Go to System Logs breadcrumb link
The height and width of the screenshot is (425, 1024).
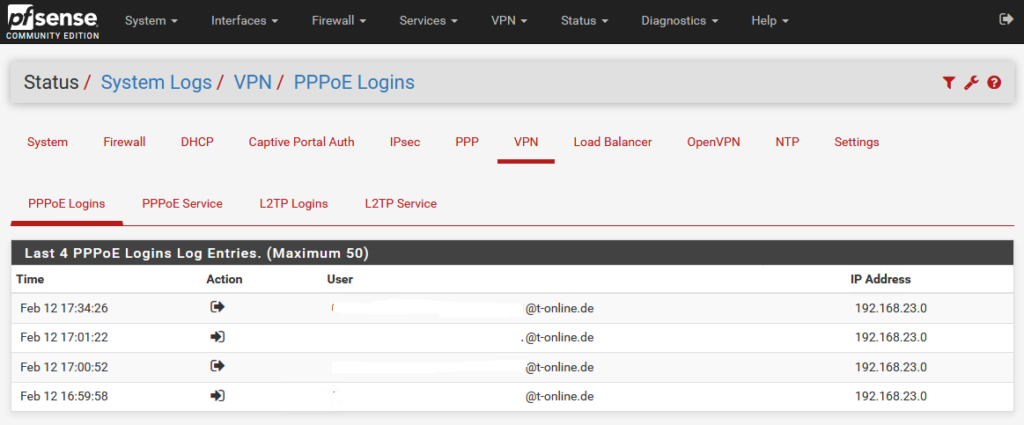coord(156,82)
